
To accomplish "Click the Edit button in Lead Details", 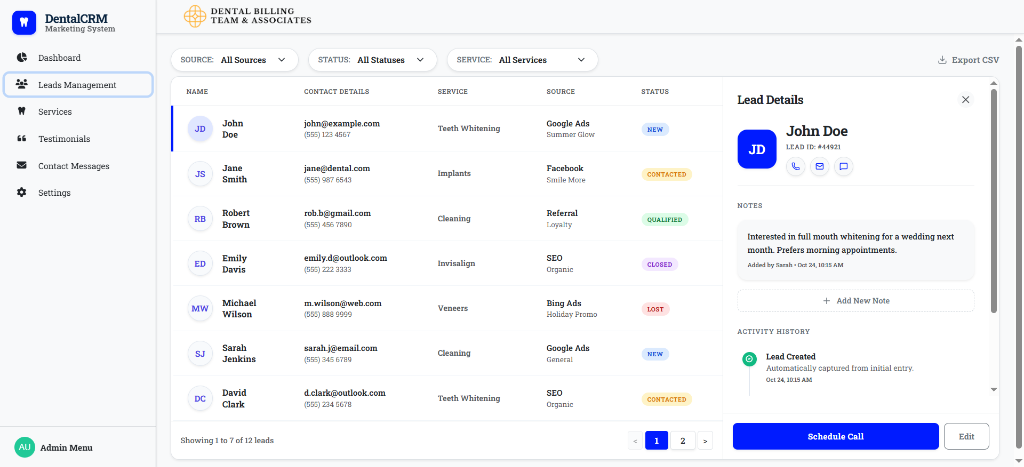I will pyautogui.click(x=967, y=436).
